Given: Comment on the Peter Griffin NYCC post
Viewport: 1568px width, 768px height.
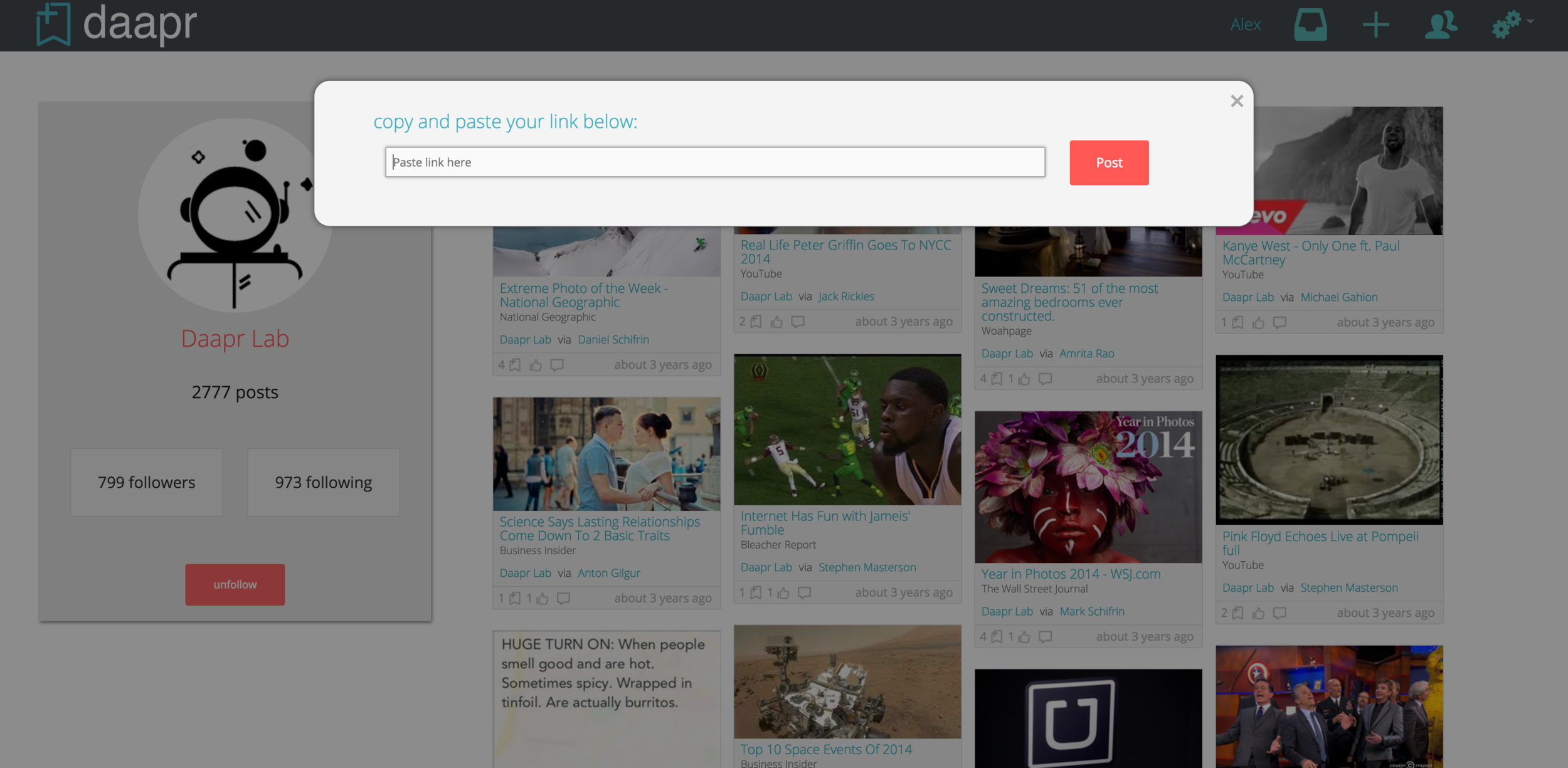Looking at the screenshot, I should 798,322.
